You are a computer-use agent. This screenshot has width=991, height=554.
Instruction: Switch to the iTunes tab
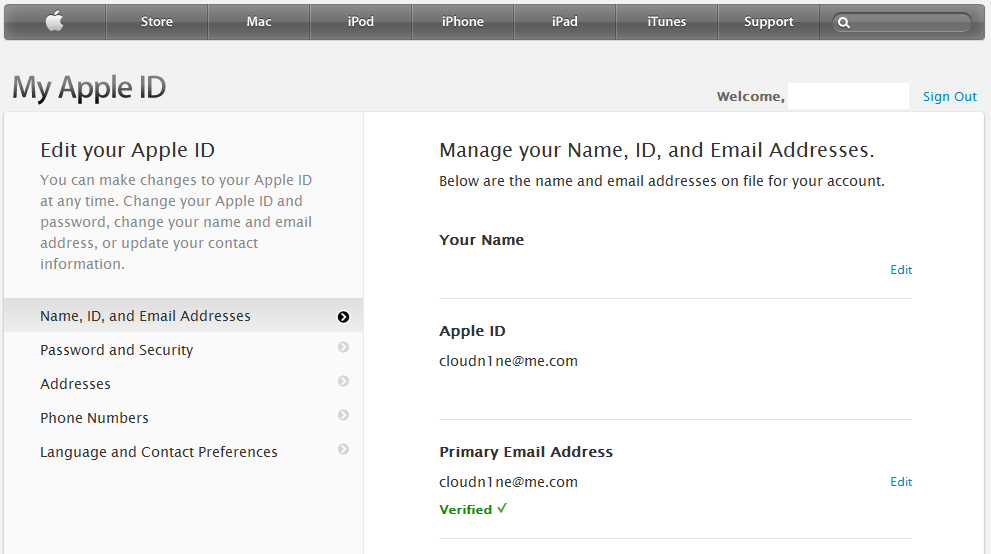pos(667,21)
